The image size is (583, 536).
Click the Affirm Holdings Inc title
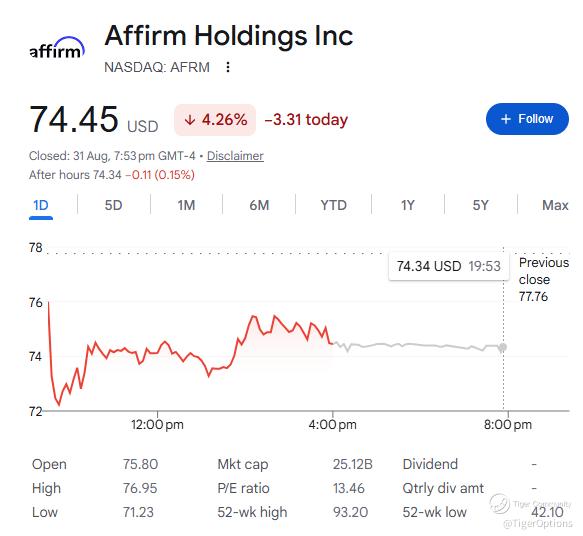tap(229, 36)
